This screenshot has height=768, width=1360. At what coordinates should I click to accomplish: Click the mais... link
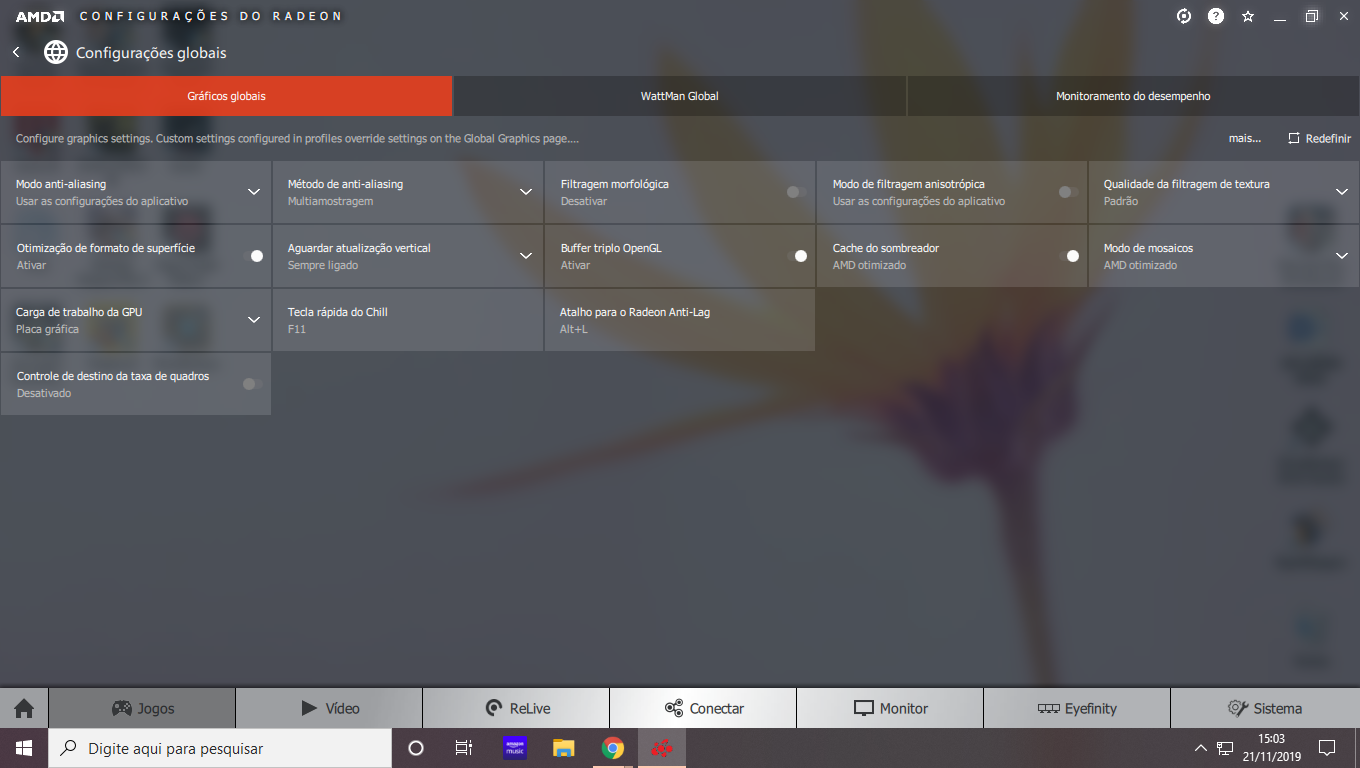[x=1245, y=139]
